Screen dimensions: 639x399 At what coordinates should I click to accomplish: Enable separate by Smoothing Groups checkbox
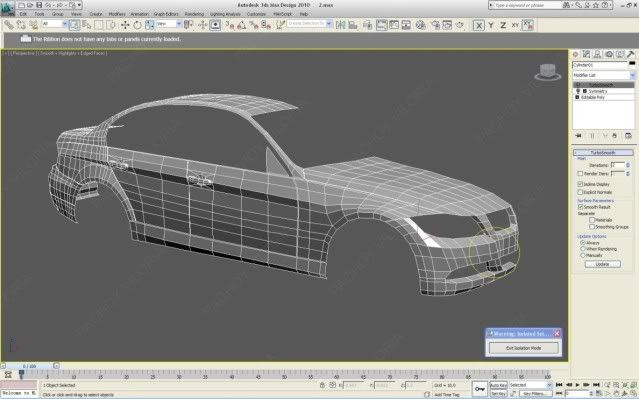[592, 227]
